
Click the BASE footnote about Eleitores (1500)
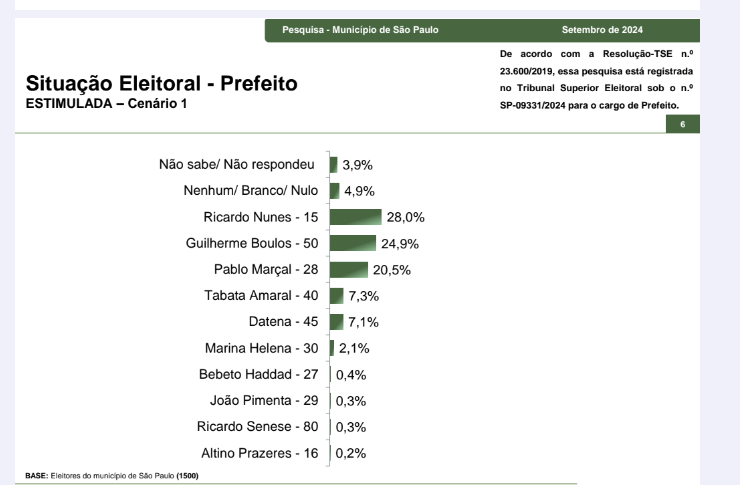112,476
